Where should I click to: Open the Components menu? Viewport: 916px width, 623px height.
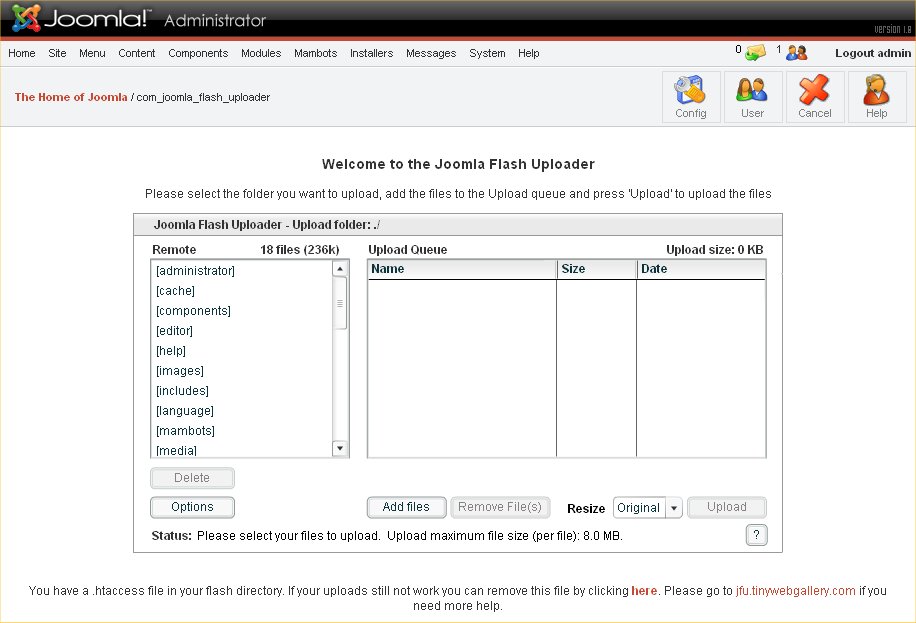tap(198, 53)
